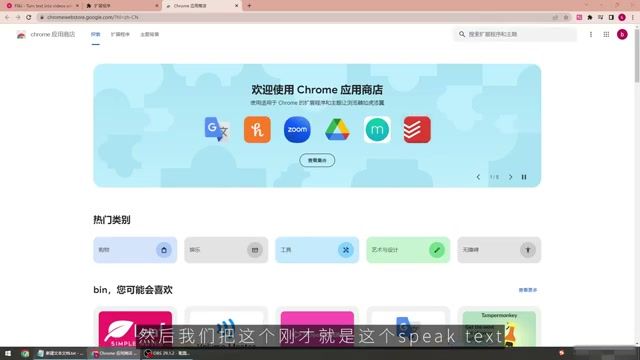
Task: Open the Shopping category card
Action: coord(135,250)
